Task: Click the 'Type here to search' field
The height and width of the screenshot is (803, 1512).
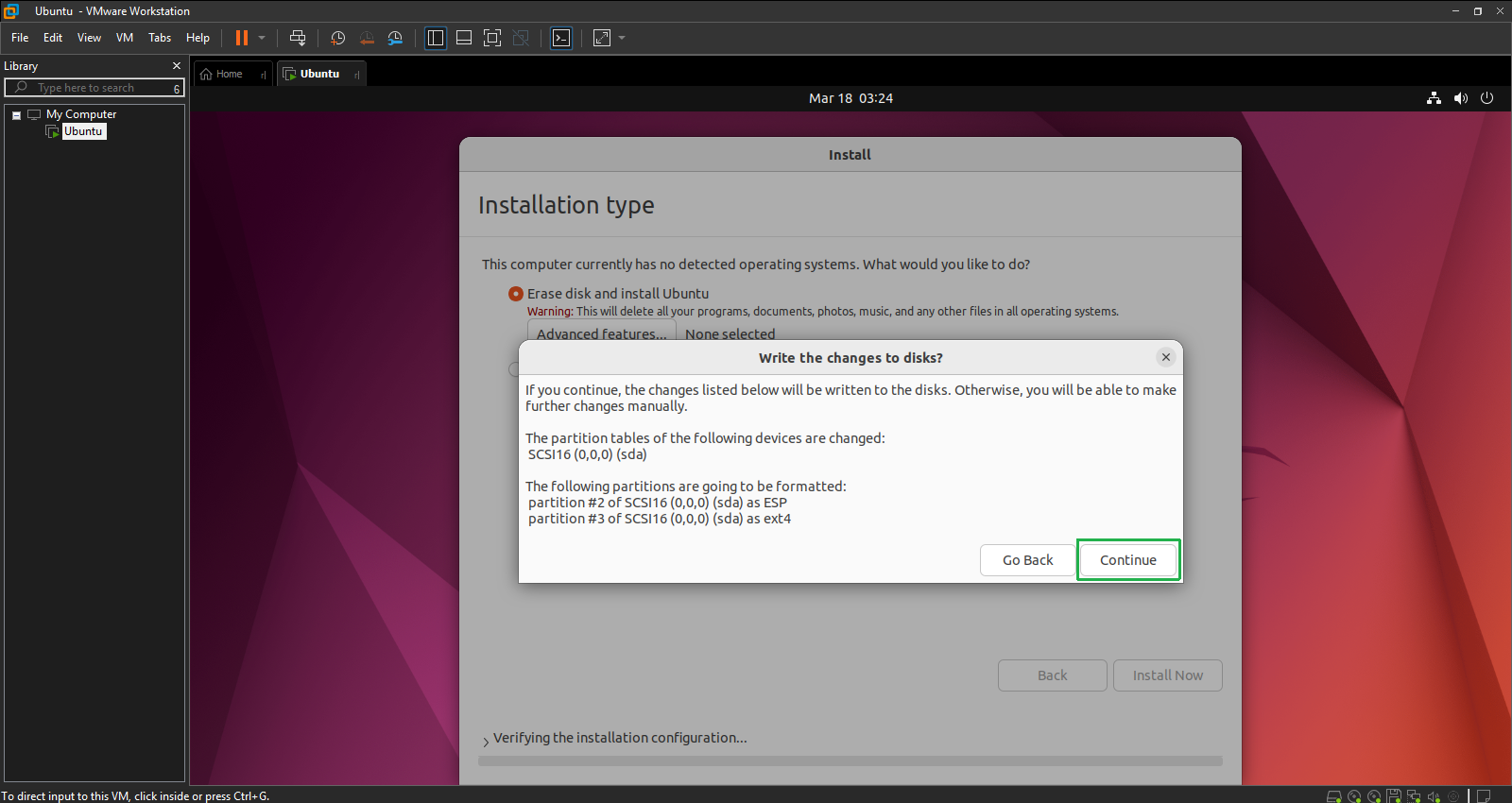Action: click(x=94, y=88)
